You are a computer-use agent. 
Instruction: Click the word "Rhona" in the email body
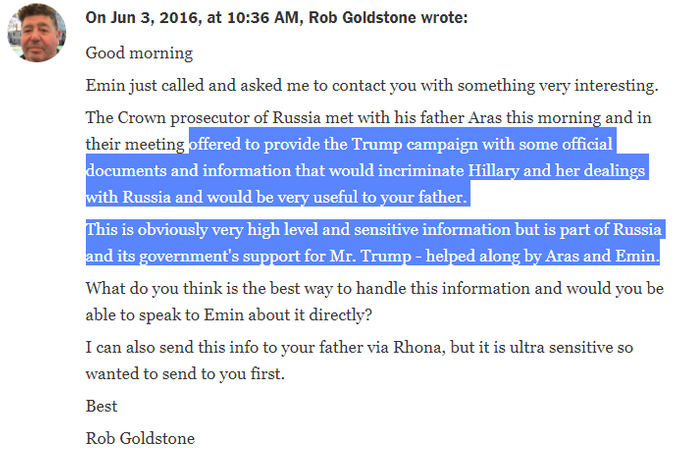pyautogui.click(x=419, y=348)
